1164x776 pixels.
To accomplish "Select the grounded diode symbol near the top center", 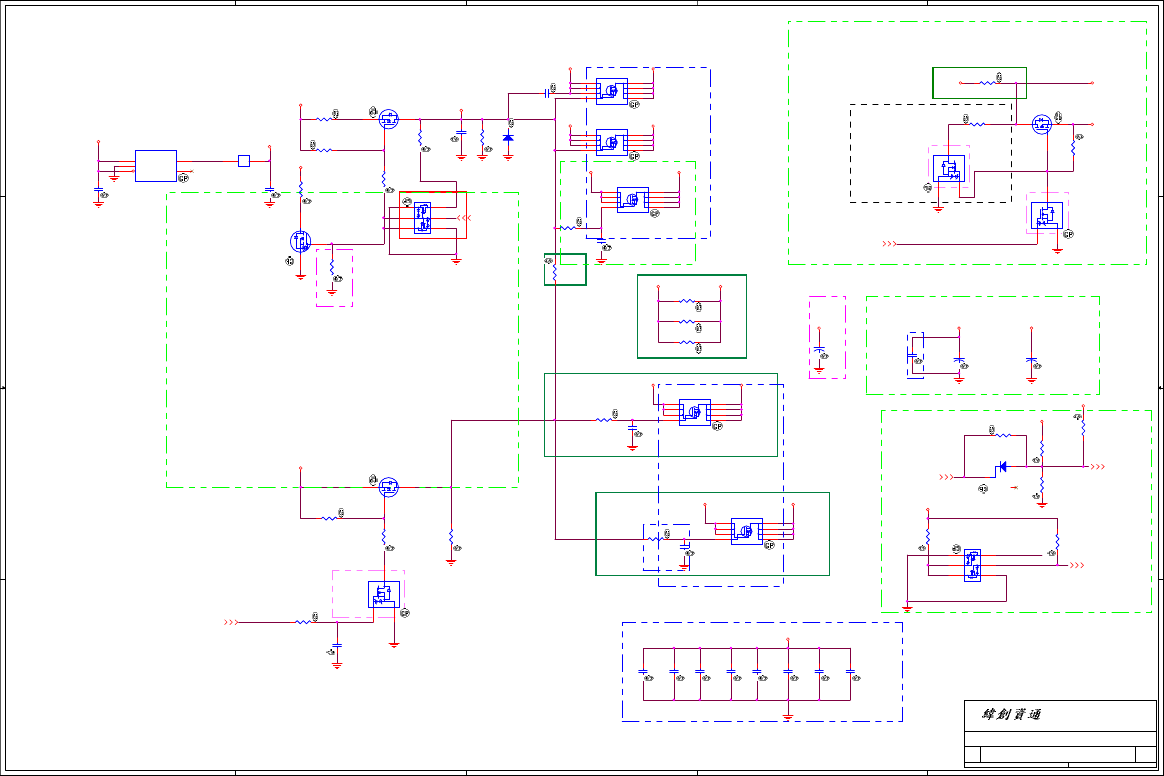I will [x=508, y=137].
